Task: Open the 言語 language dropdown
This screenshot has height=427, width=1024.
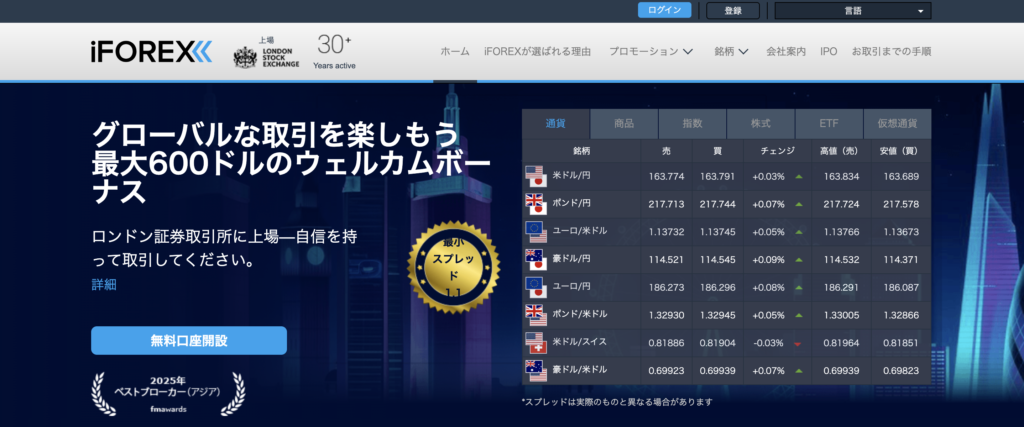Action: point(853,10)
